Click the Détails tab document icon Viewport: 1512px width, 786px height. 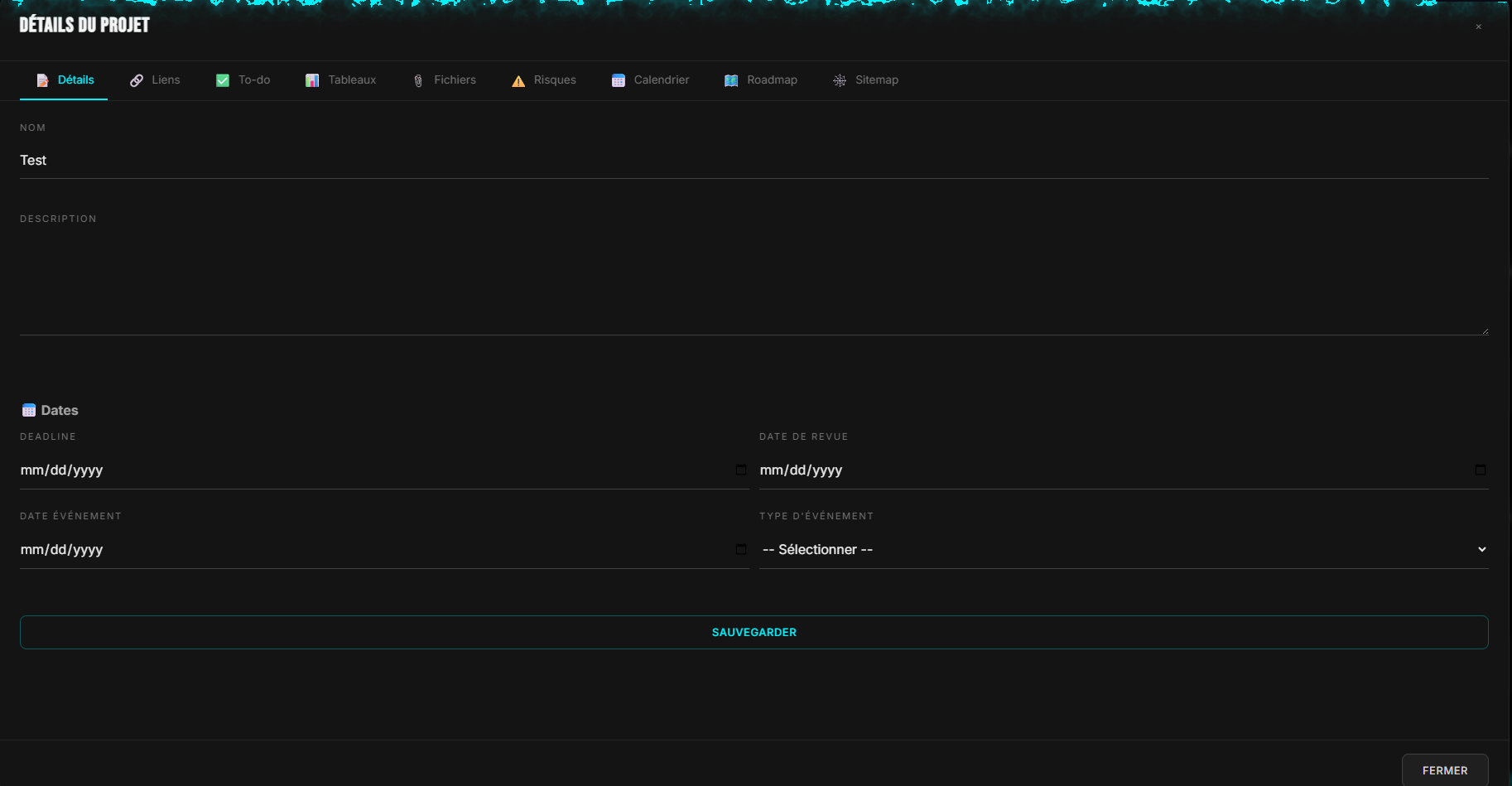click(x=42, y=80)
